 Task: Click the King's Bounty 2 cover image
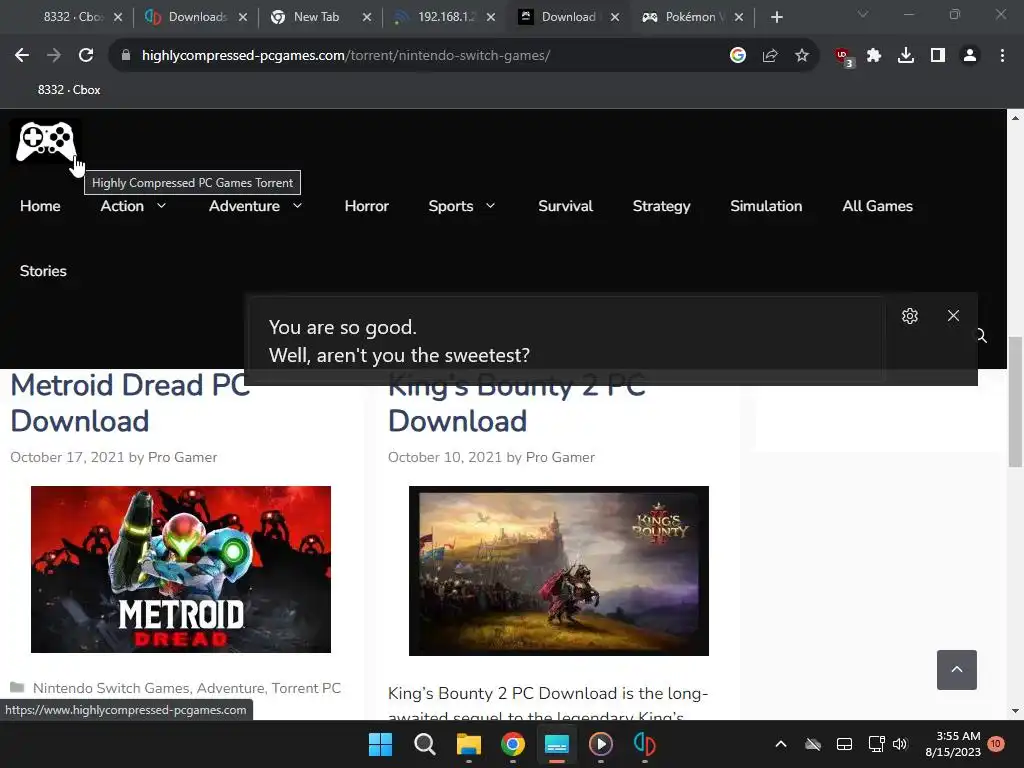point(558,571)
